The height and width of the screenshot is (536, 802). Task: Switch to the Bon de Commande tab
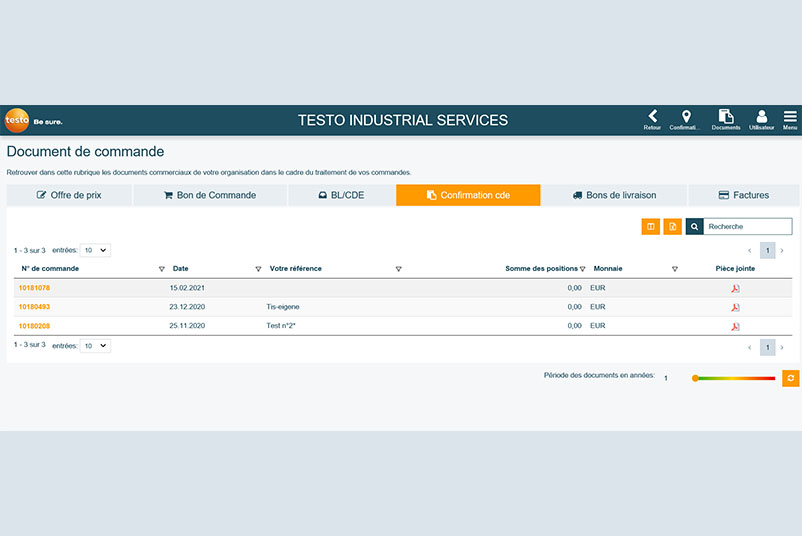click(x=210, y=195)
